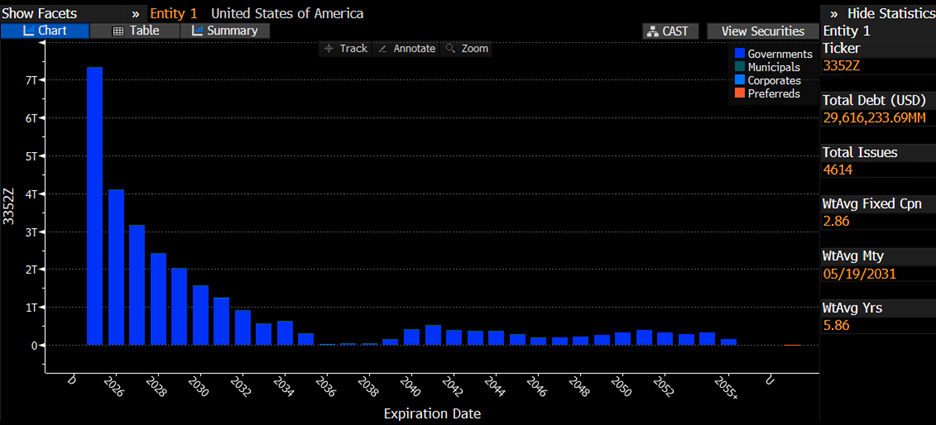Click the WtAvg Mty header
The height and width of the screenshot is (425, 936).
(x=853, y=256)
